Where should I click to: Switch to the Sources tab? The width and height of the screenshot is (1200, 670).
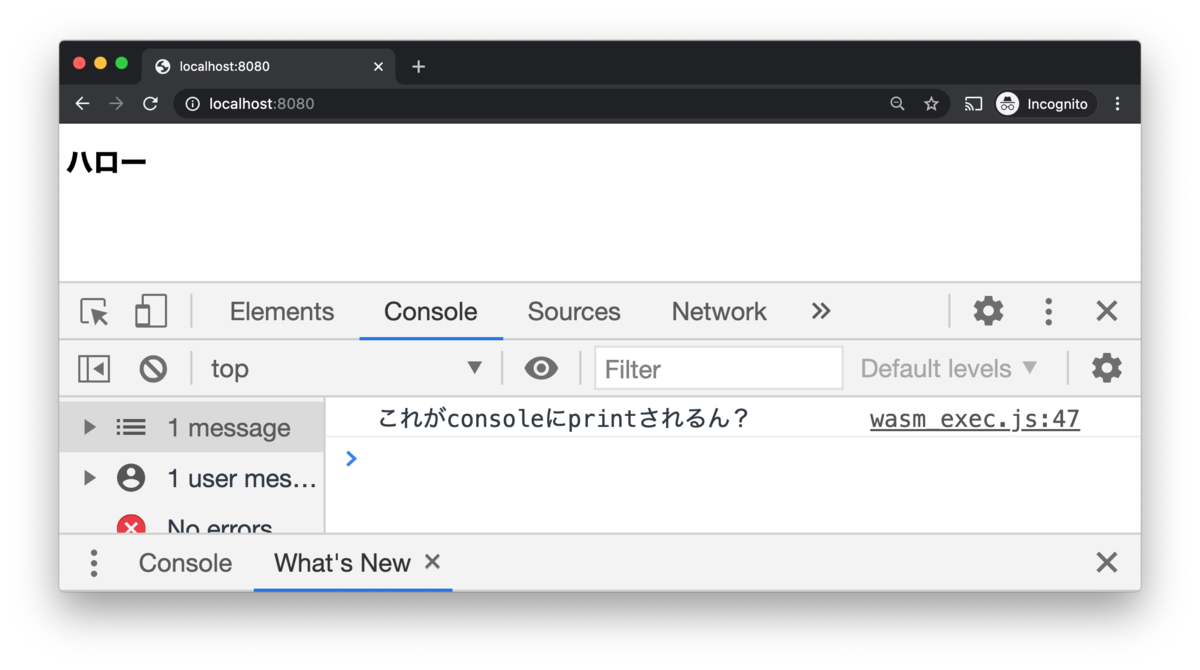point(574,312)
